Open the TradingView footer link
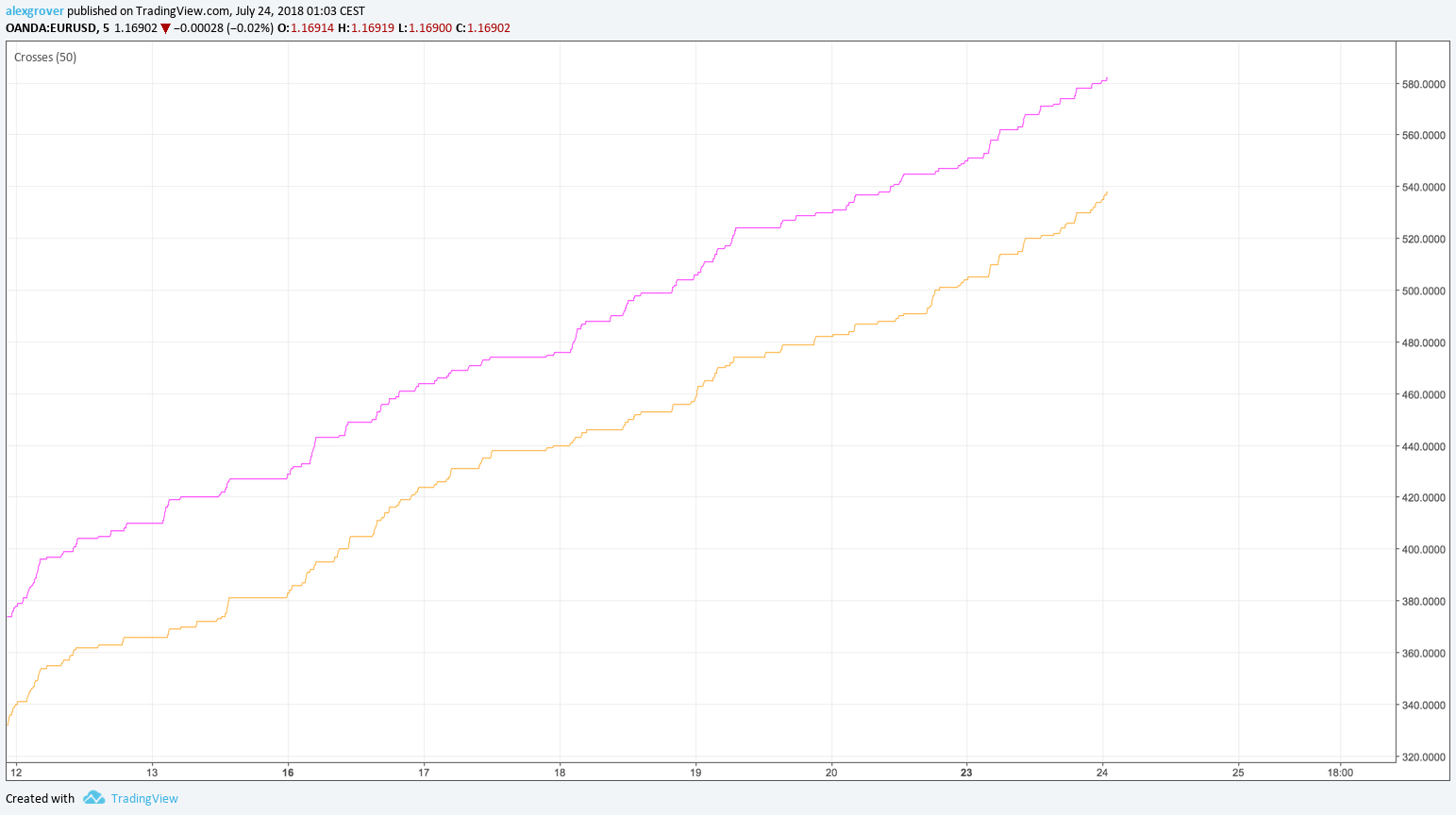Screen dimensions: 1456x815 144,799
